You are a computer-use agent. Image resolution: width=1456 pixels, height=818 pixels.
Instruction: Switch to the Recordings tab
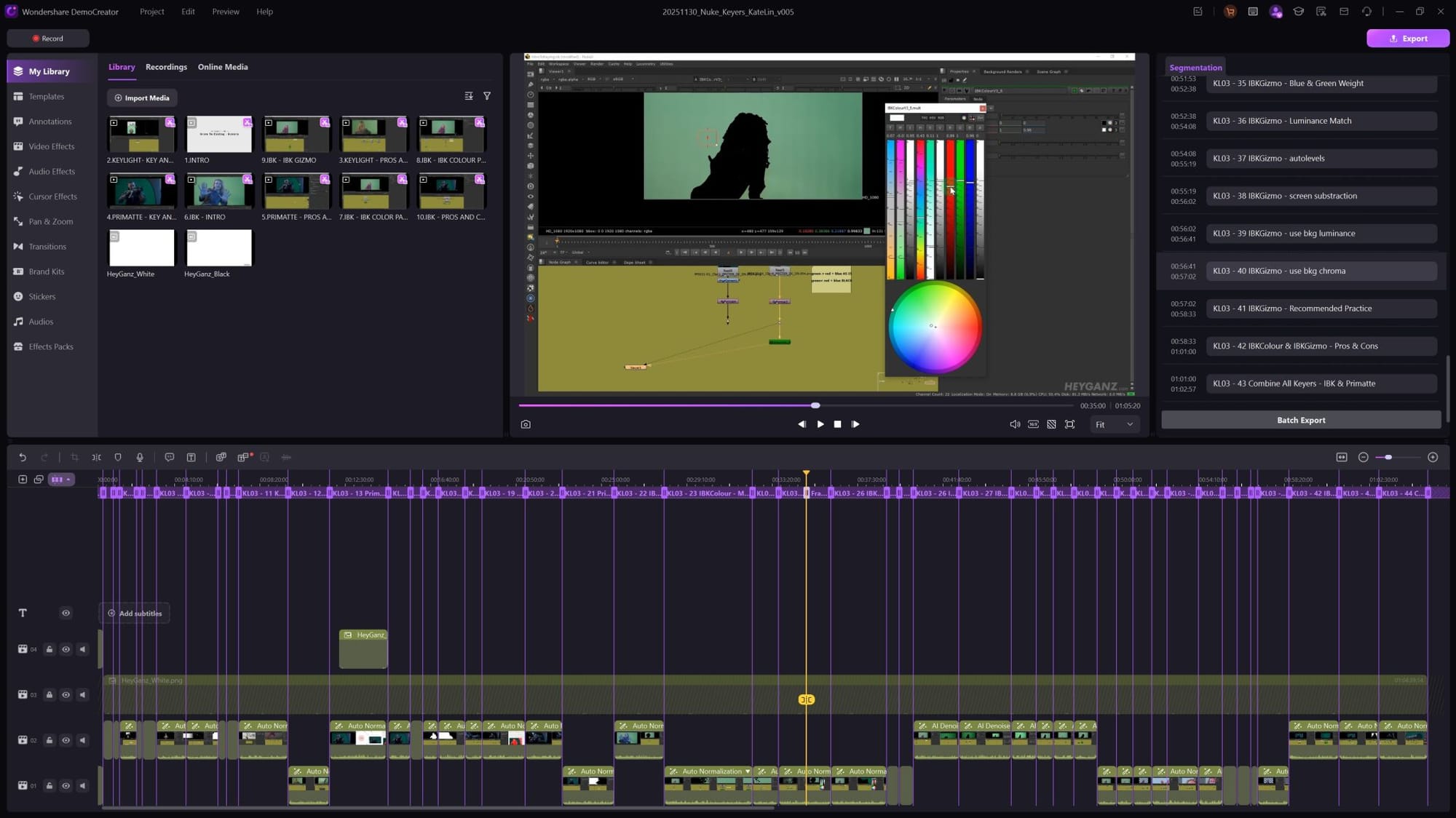pos(166,67)
